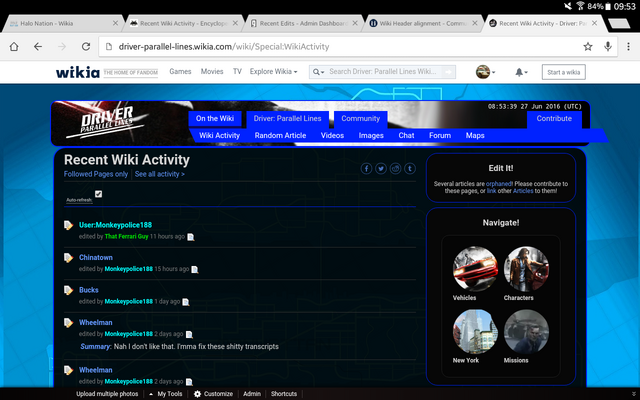Open Customize with gear icon

point(213,394)
